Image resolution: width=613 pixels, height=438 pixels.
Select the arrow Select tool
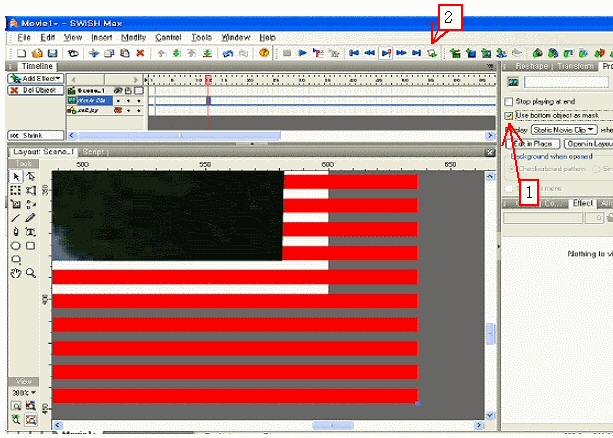[x=16, y=177]
